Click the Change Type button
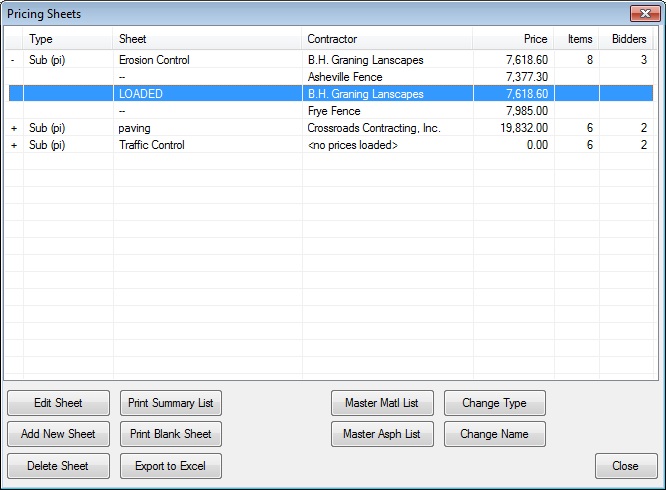 tap(495, 403)
